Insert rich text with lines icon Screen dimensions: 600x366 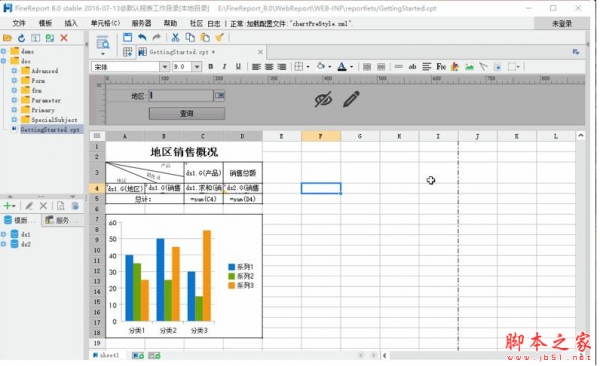[427, 67]
